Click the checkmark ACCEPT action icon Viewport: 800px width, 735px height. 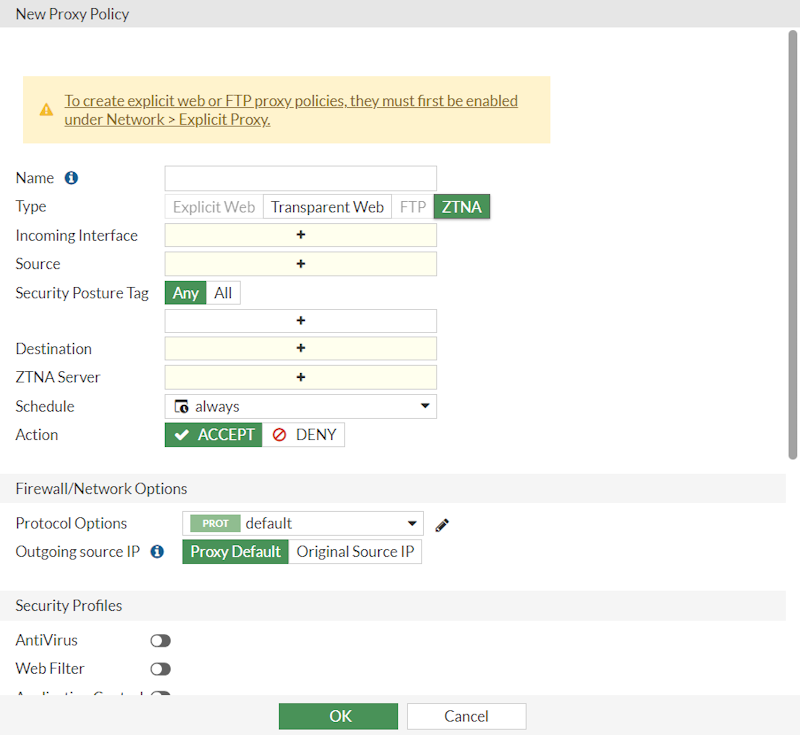point(181,434)
